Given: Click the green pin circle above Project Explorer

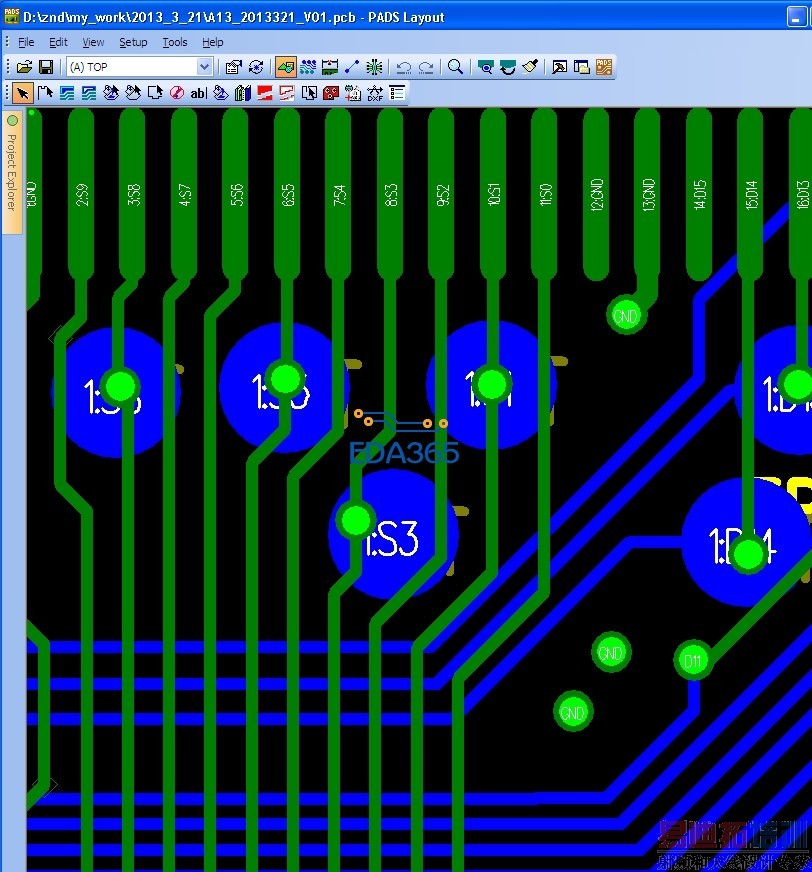Looking at the screenshot, I should 12,120.
